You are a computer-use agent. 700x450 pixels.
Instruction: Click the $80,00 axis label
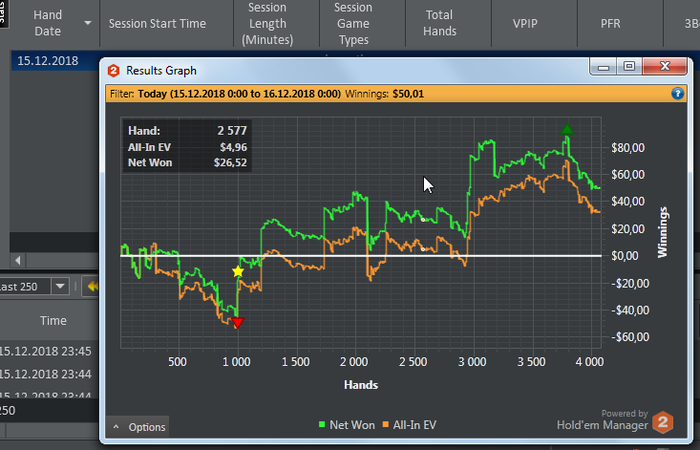628,148
